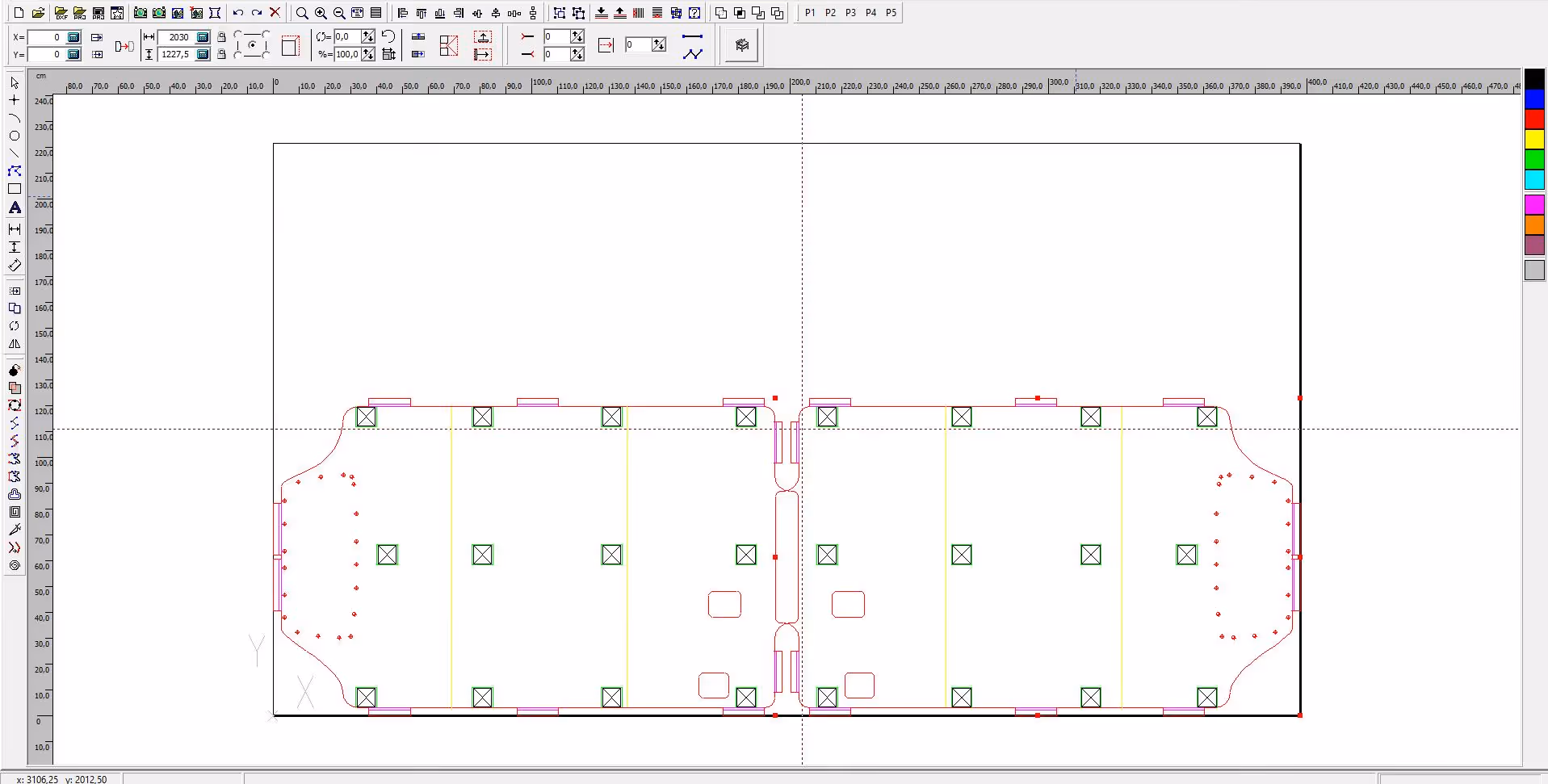
Task: Open calculator for Y coordinate
Action: click(x=73, y=54)
